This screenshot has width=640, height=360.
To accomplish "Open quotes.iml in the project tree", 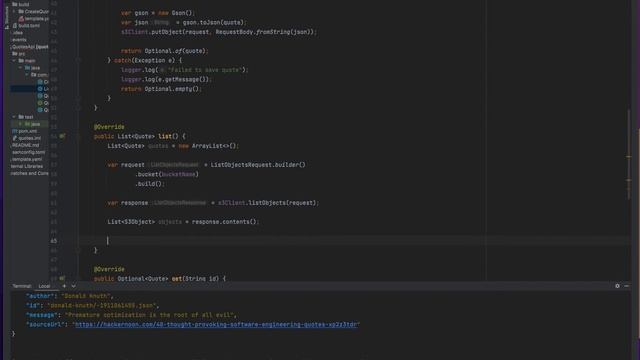I will pos(27,138).
